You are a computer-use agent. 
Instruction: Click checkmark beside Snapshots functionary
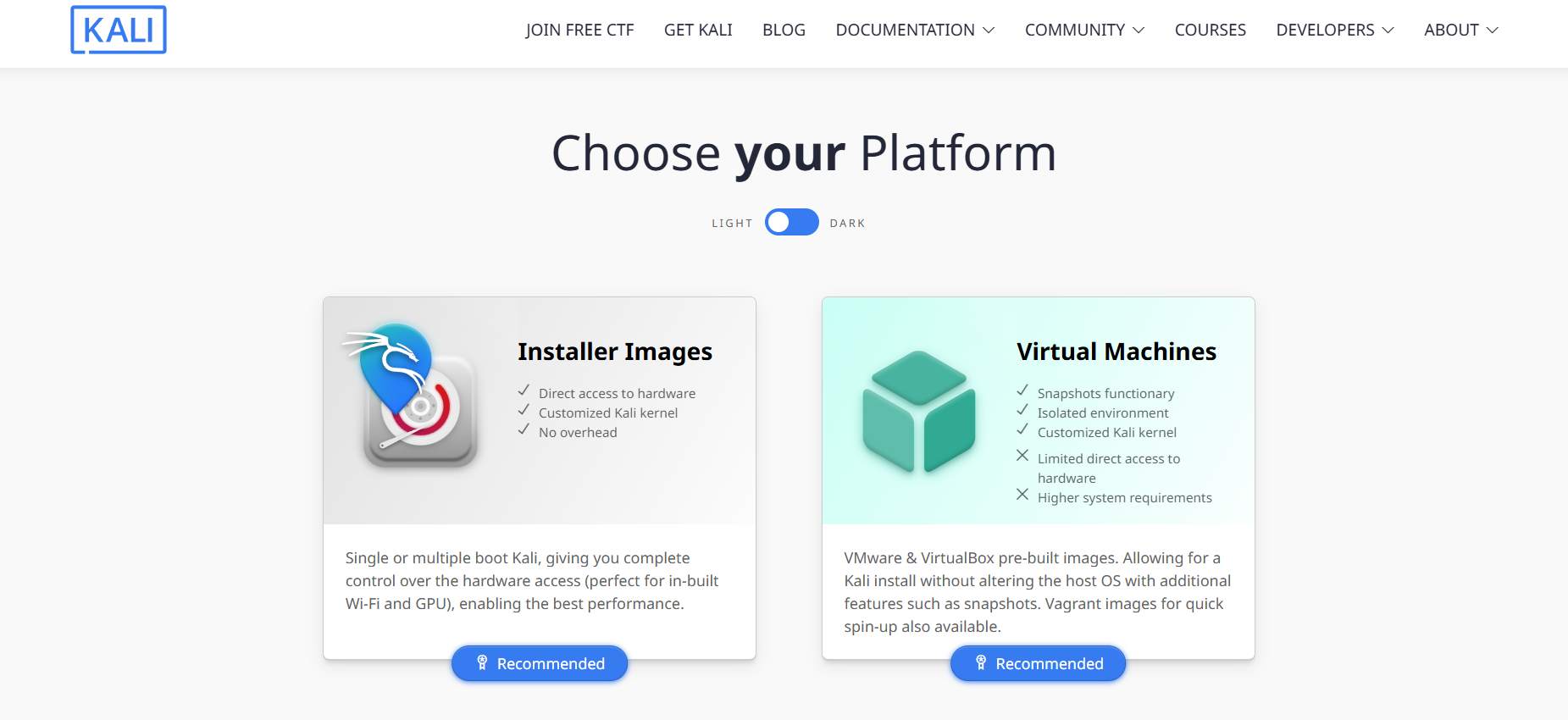pyautogui.click(x=1022, y=390)
